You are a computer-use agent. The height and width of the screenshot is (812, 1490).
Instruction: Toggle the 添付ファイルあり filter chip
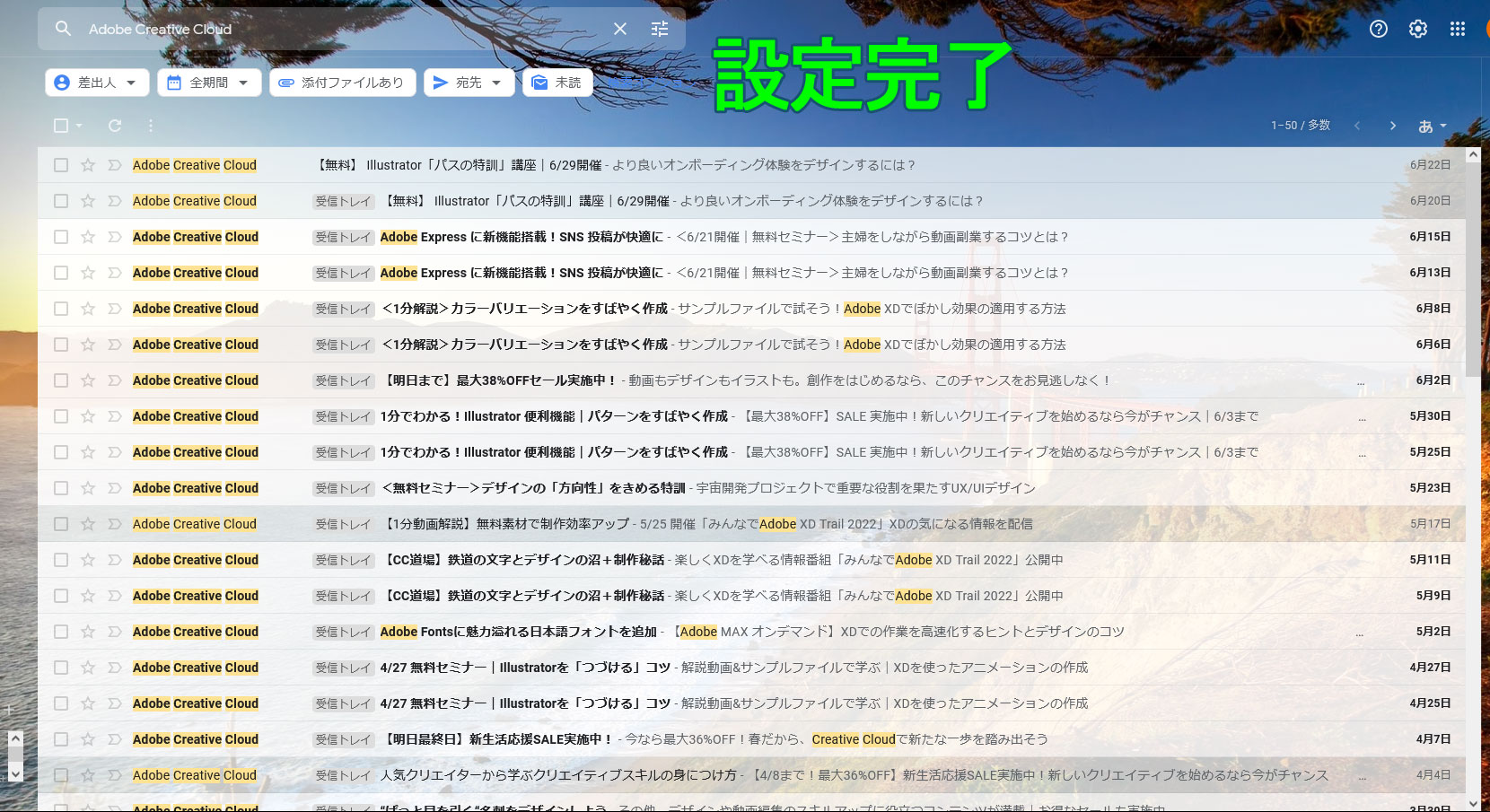point(342,83)
